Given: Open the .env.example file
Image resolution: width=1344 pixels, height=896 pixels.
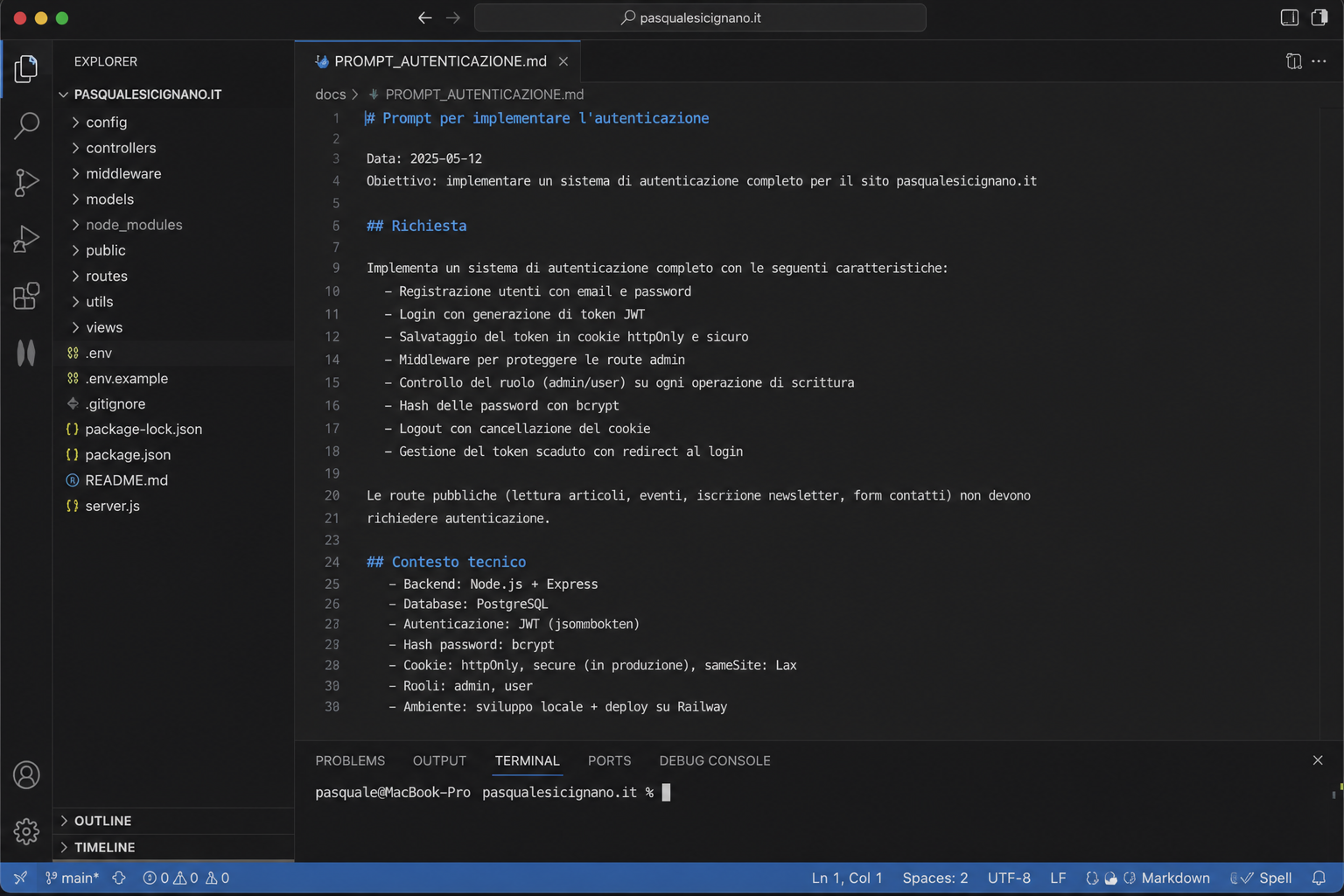Looking at the screenshot, I should coord(173,378).
